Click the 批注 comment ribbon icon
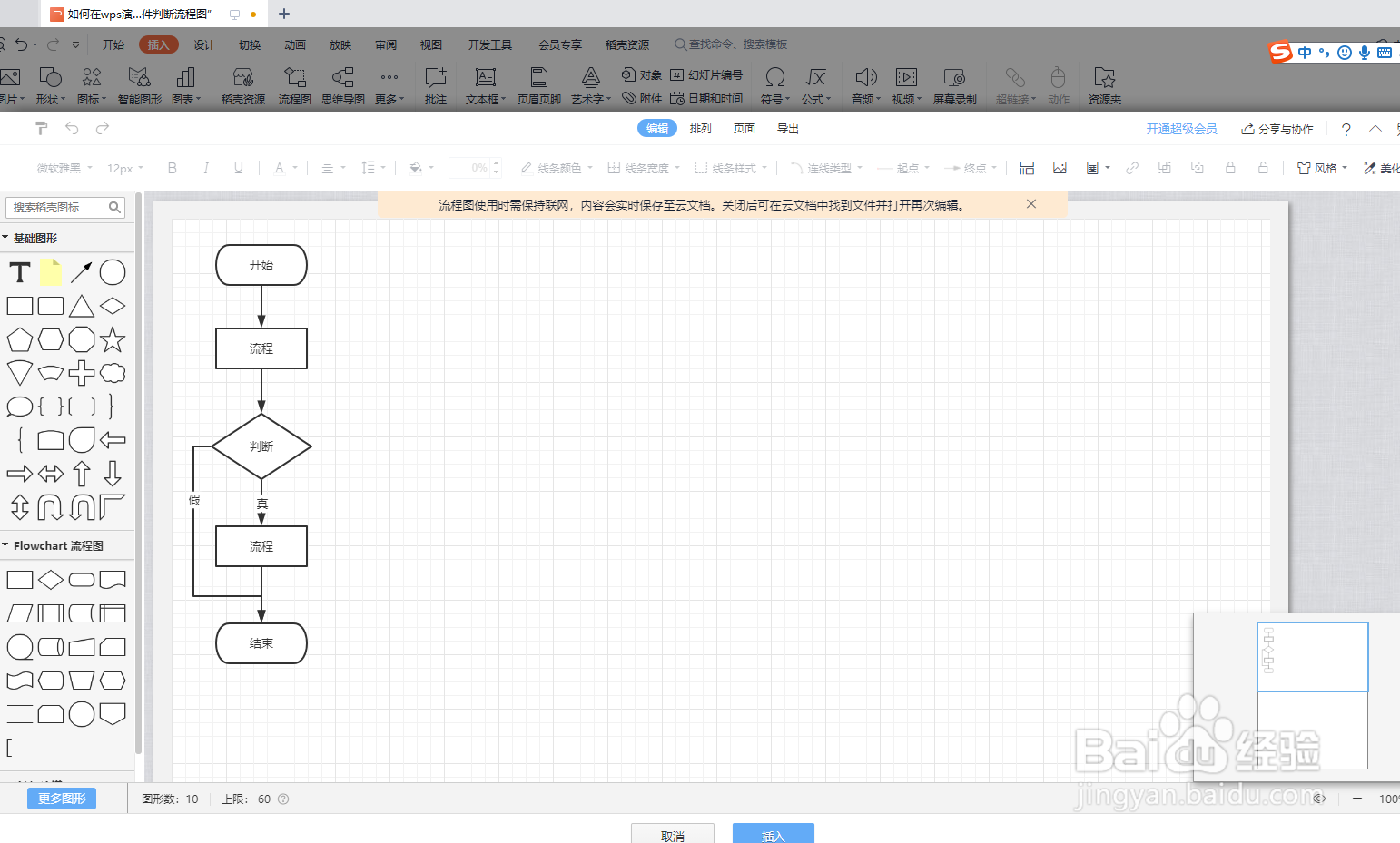Screen dimensions: 1400x843 point(436,85)
